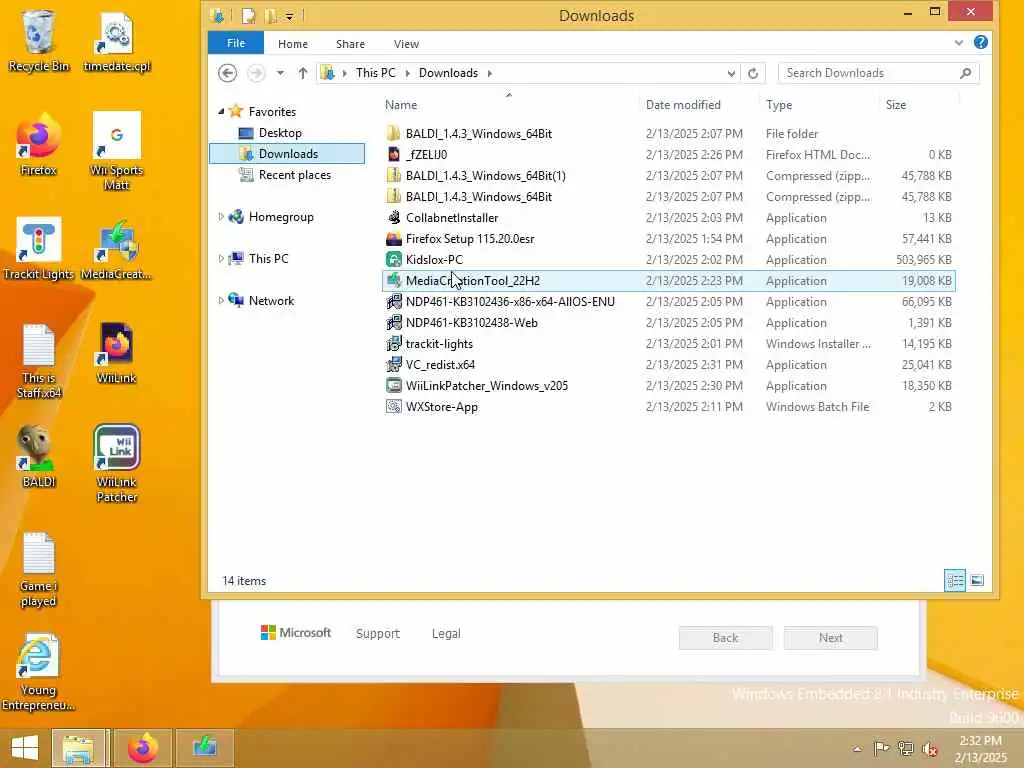Refresh the Downloads folder view

[x=753, y=73]
